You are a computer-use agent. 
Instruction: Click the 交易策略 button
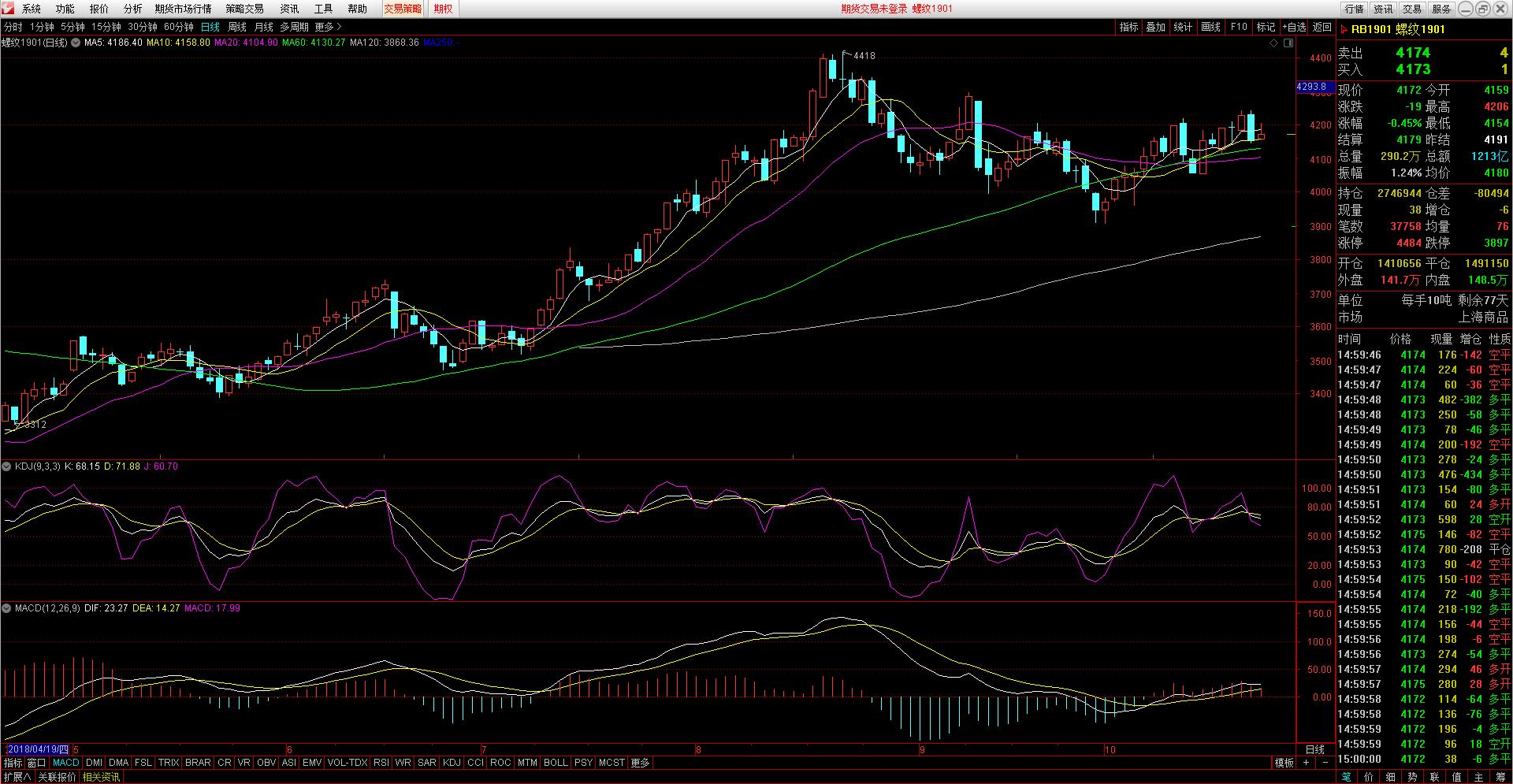coord(403,9)
